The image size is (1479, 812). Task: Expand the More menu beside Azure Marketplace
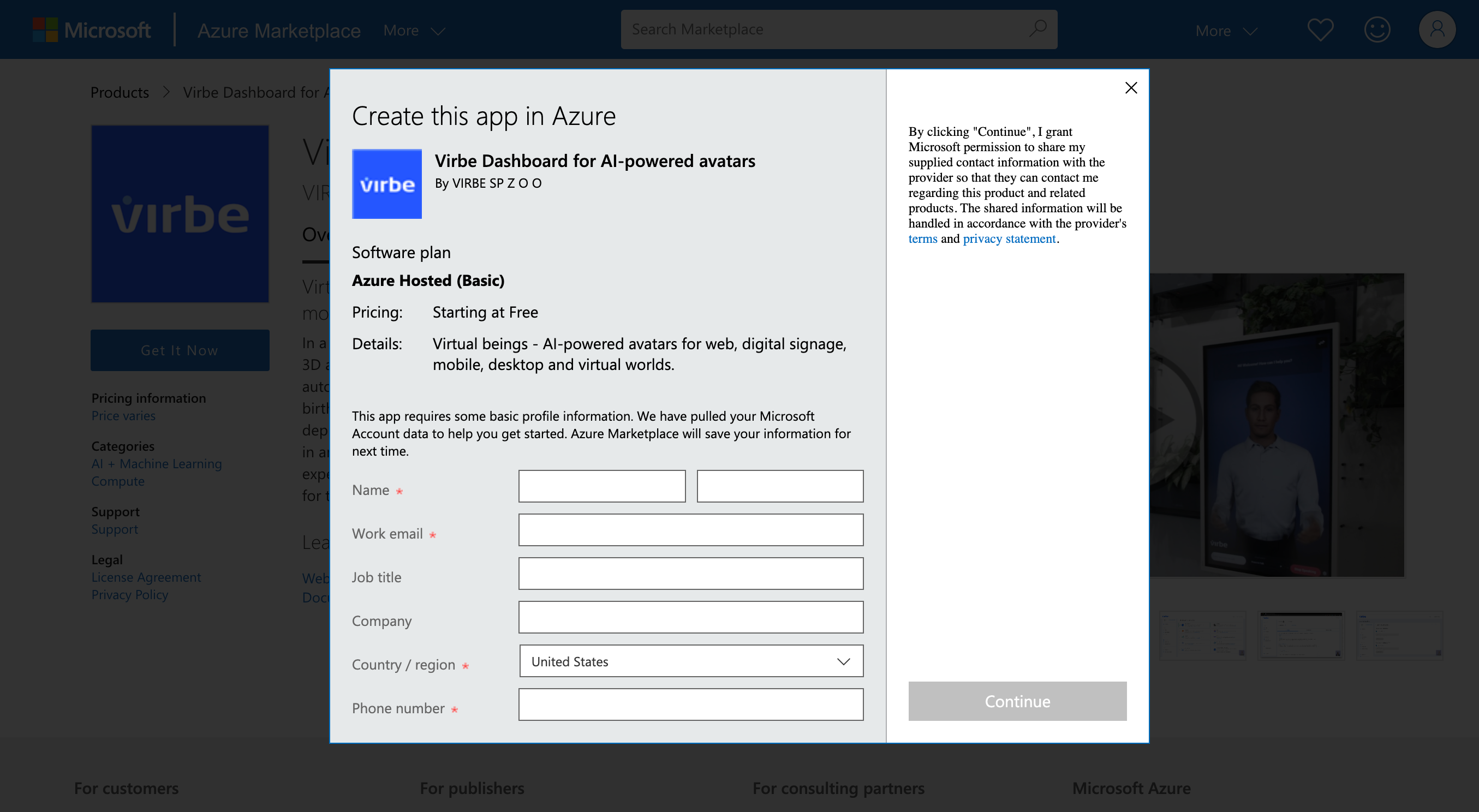pyautogui.click(x=414, y=31)
